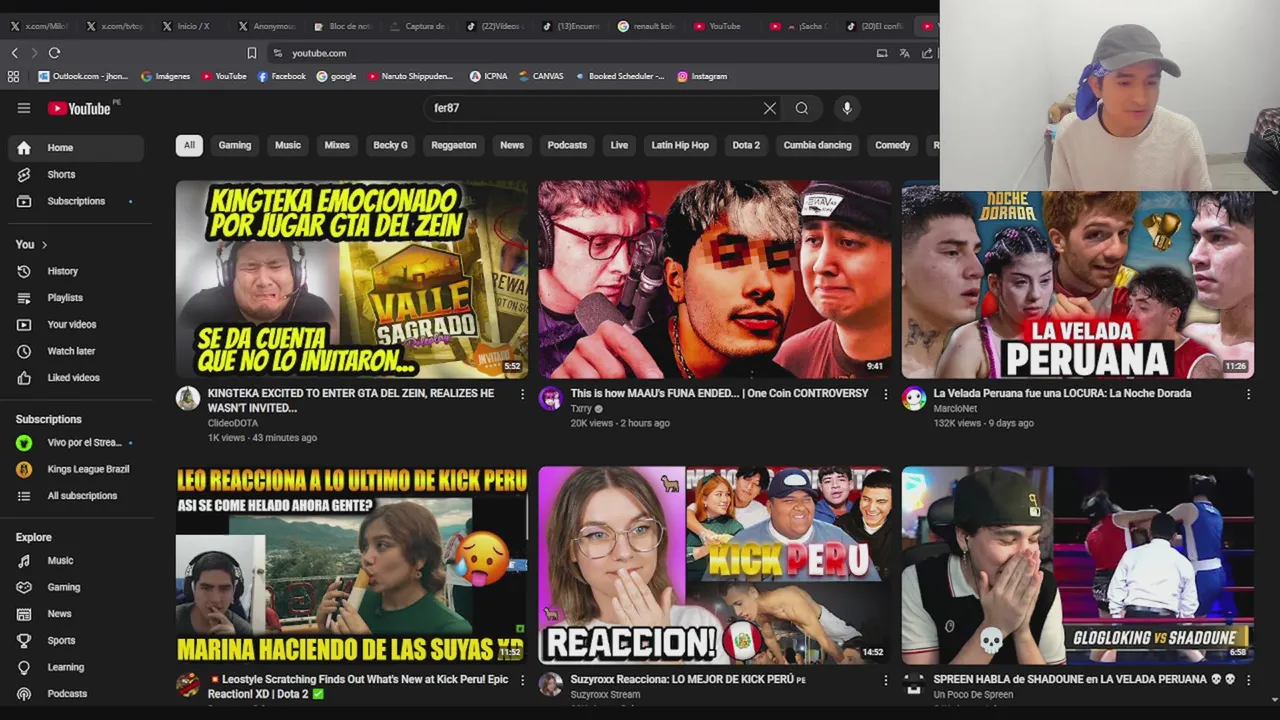Screen dimensions: 1280x720
Task: Click the translate page icon
Action: 904,53
